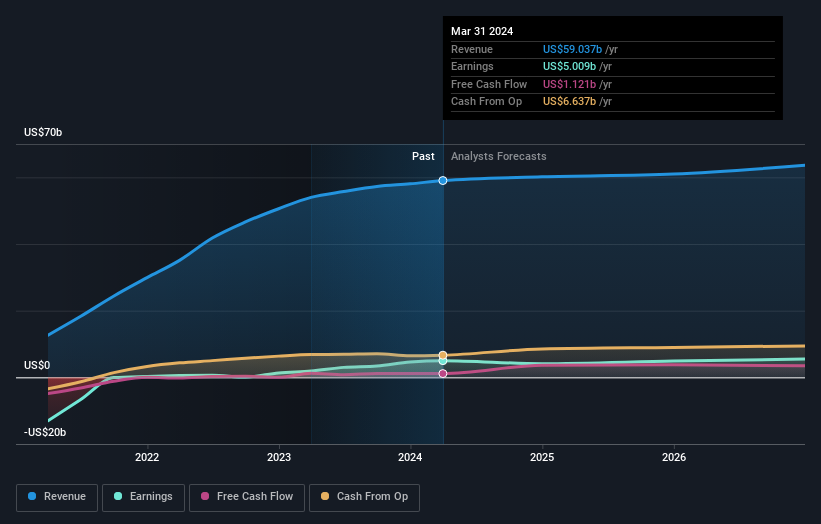Select the 2022 x-axis label

[147, 457]
